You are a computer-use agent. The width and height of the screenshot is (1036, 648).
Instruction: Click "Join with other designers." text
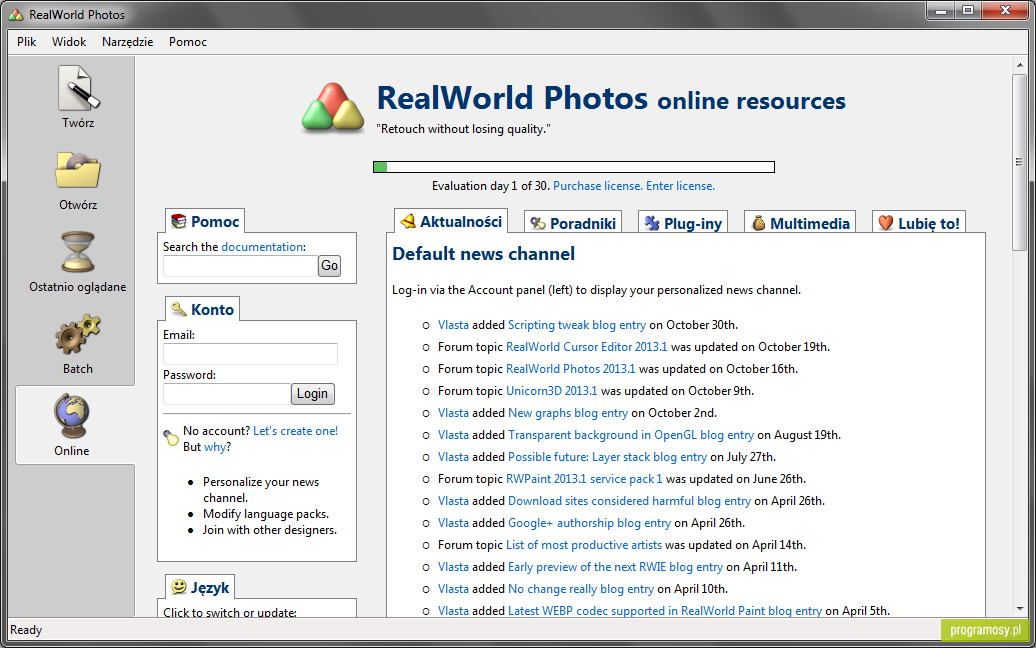(x=270, y=530)
